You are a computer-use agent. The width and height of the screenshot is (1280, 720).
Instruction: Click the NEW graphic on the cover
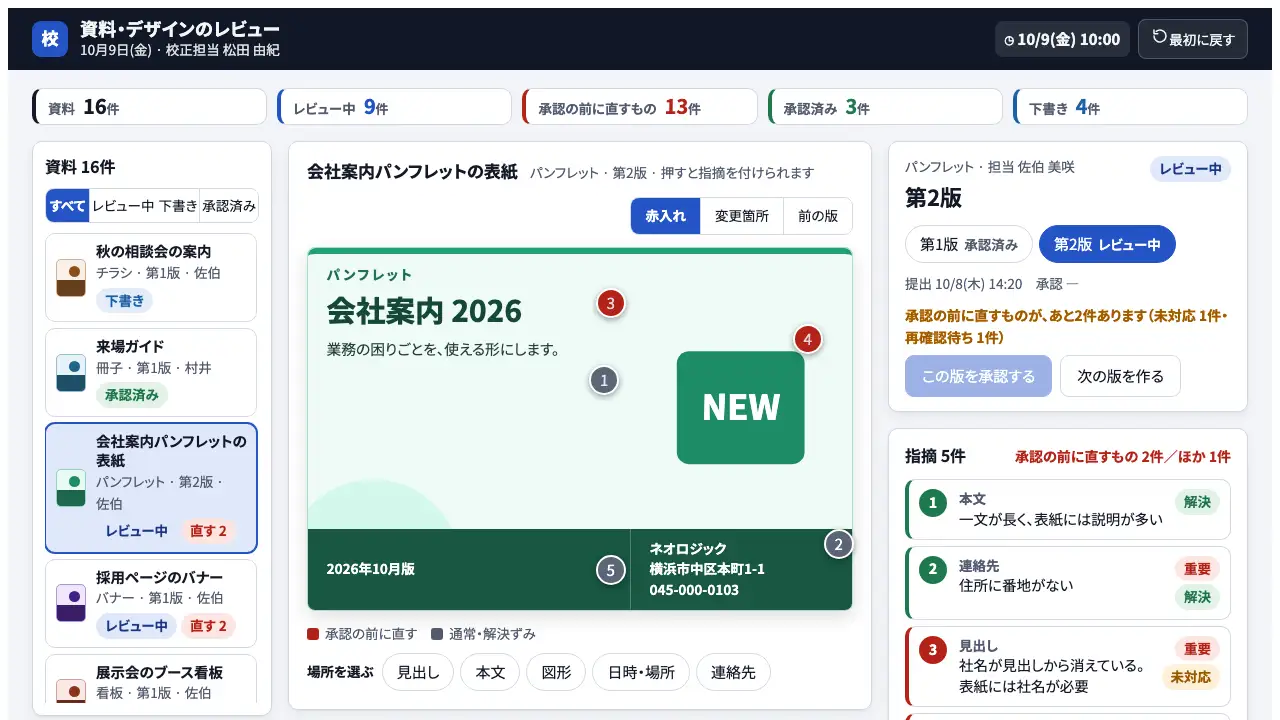(x=741, y=407)
